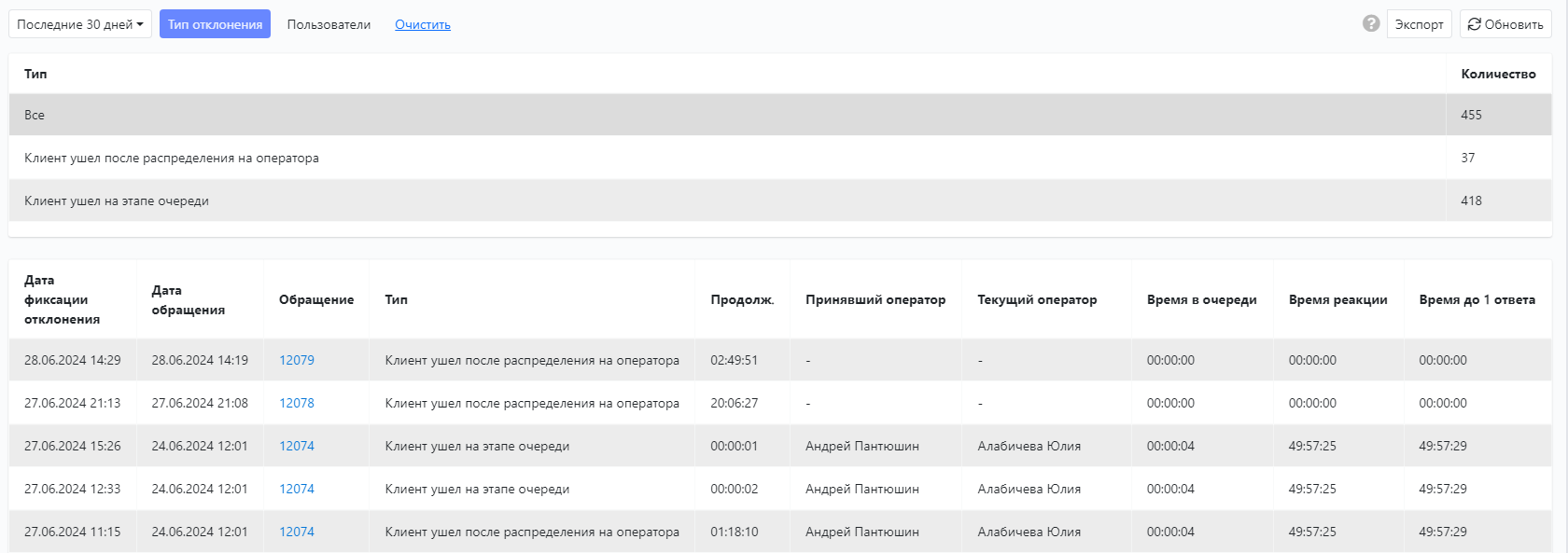1568x553 pixels.
Task: Click the Продолж. column header
Action: 742,299
